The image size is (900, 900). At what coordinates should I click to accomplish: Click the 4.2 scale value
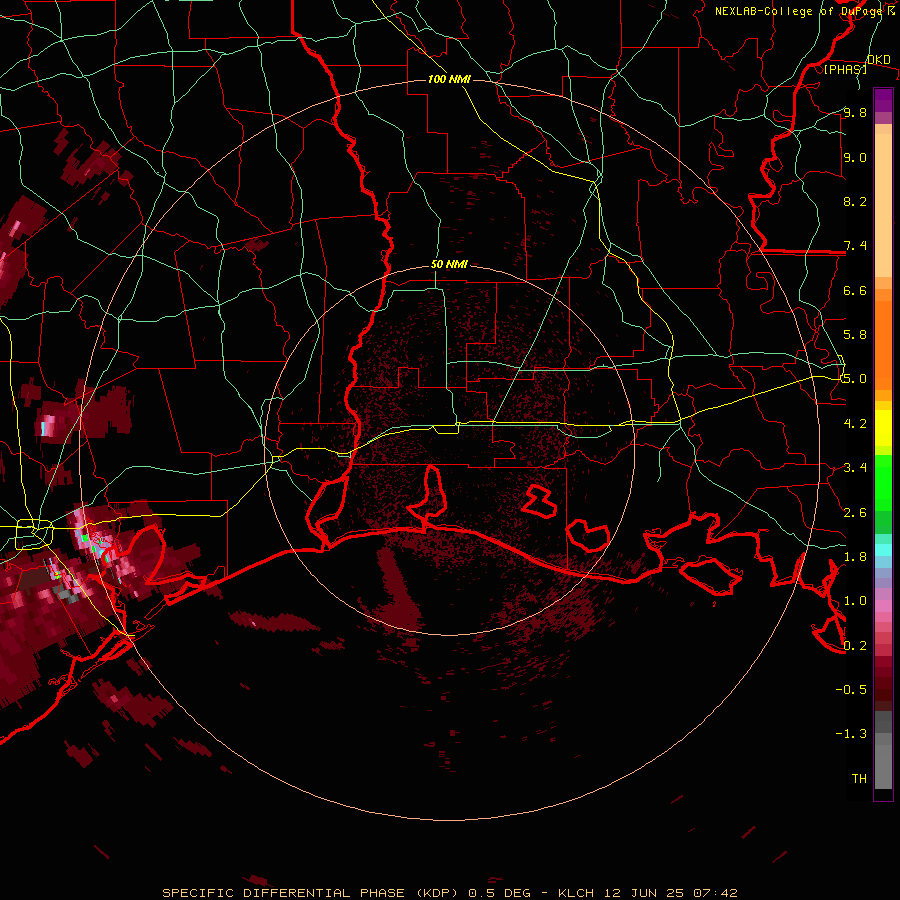click(x=855, y=424)
